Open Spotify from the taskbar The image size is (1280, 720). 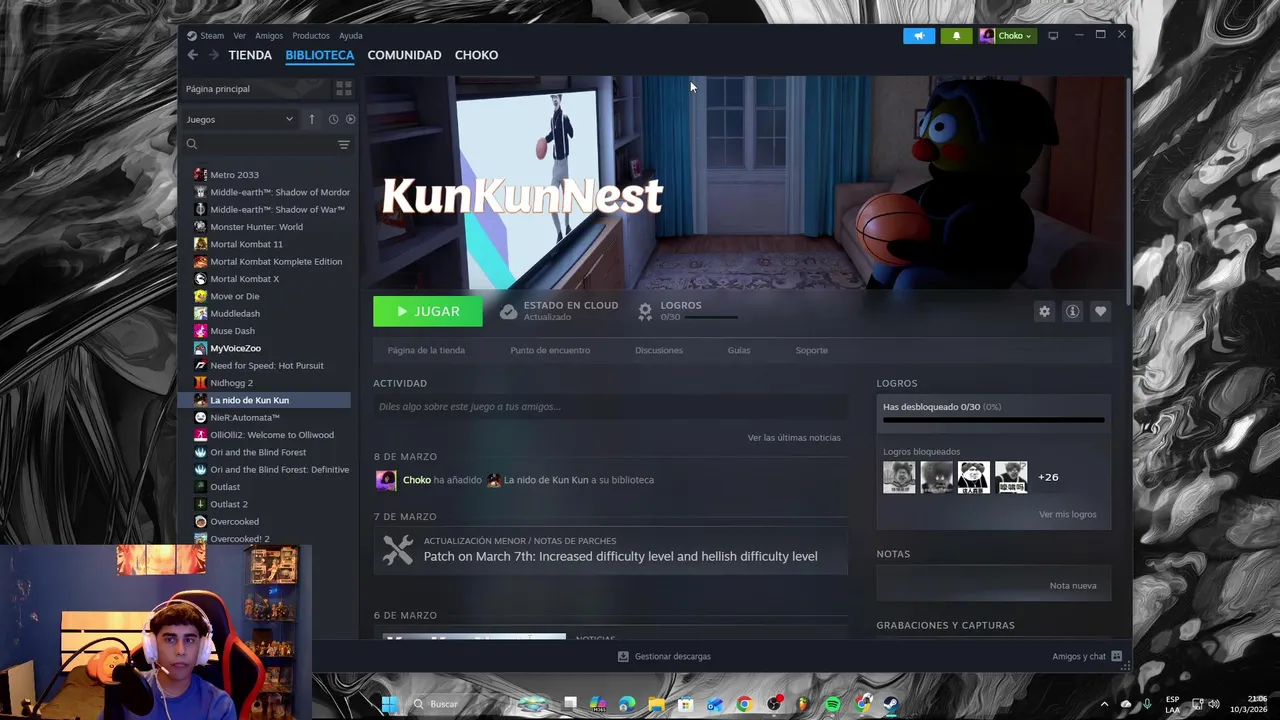(833, 704)
